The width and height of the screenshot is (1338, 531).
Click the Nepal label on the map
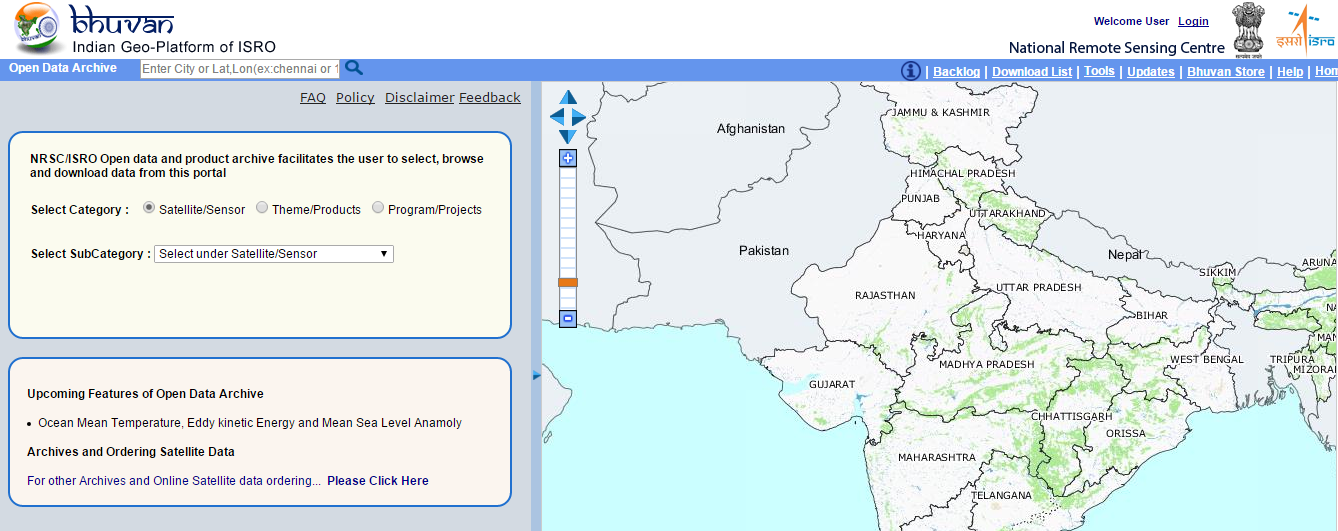tap(1125, 255)
